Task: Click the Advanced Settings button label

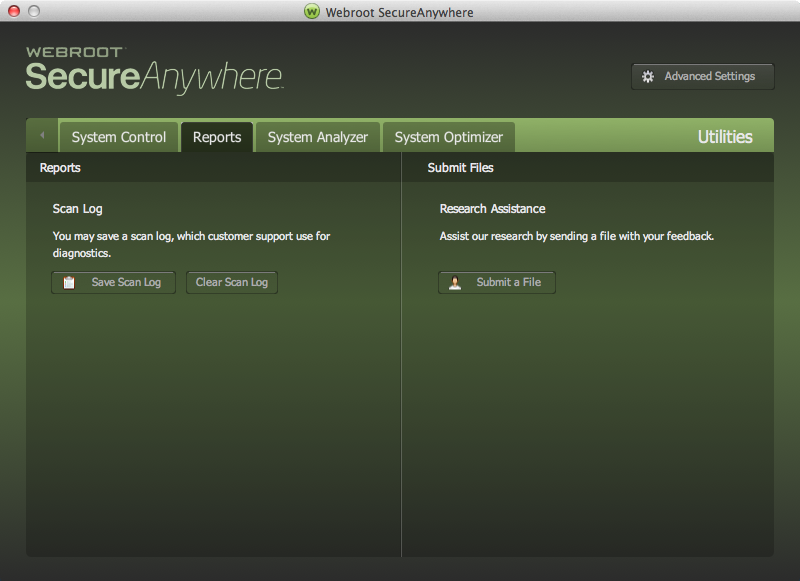Action: click(x=709, y=76)
